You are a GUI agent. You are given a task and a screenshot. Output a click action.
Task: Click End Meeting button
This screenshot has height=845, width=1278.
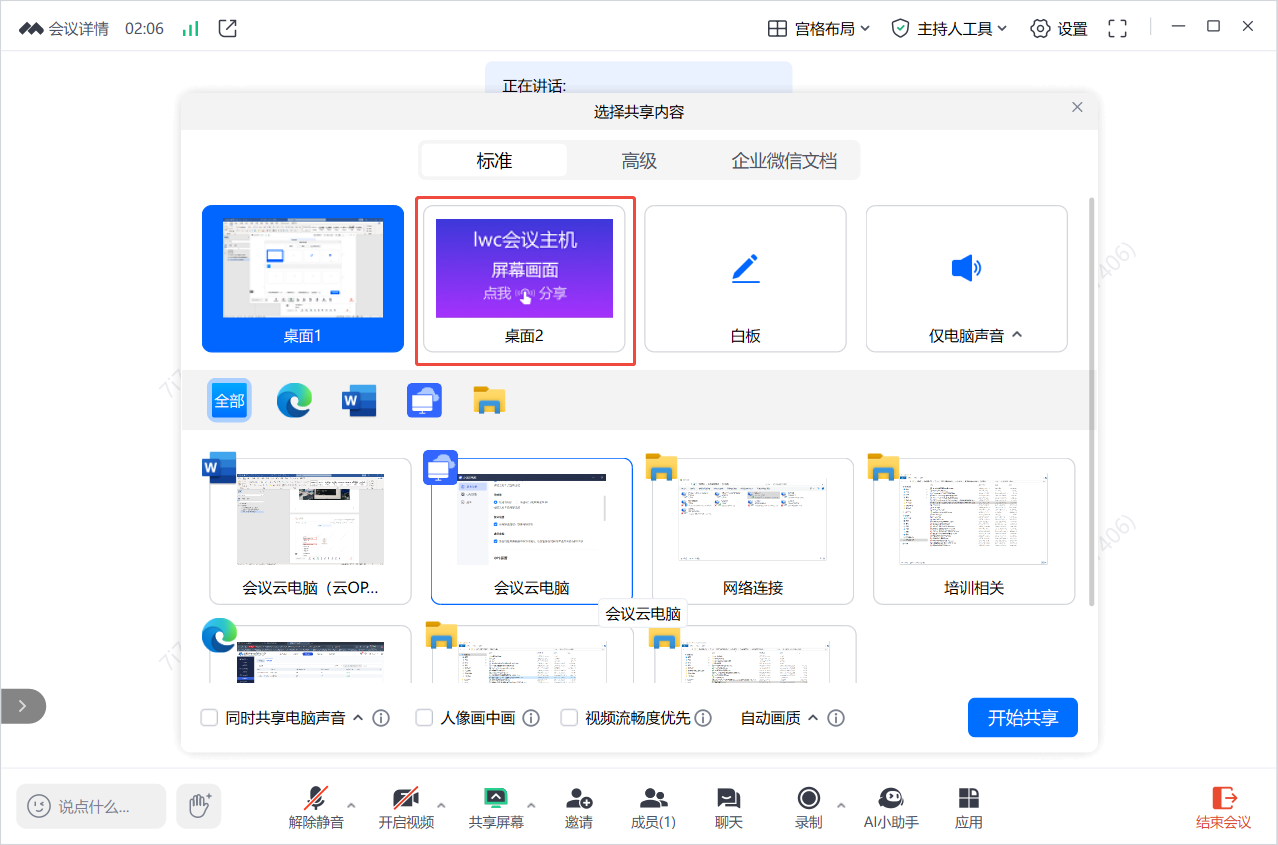[x=1224, y=808]
